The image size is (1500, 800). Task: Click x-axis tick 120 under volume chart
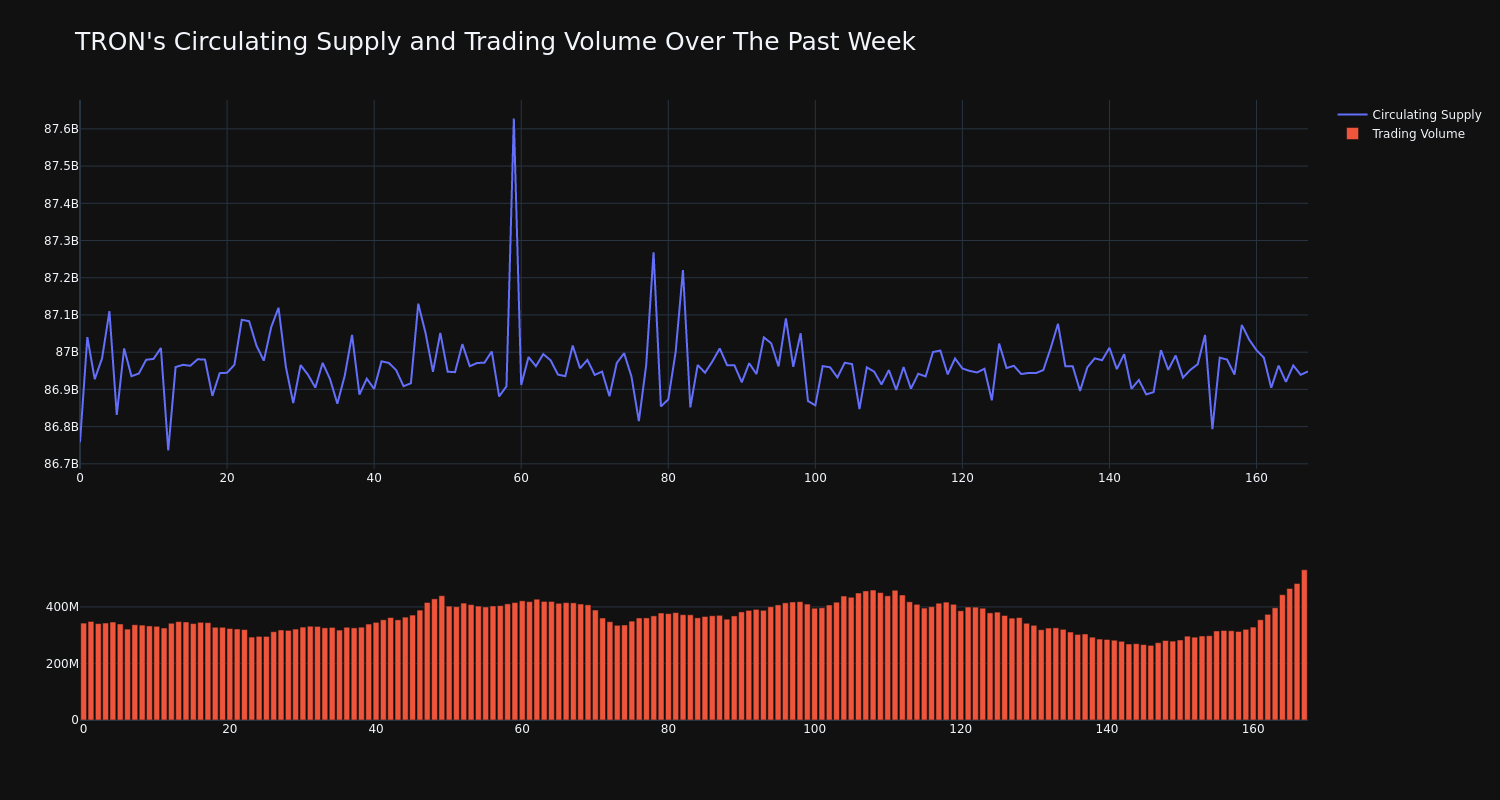(960, 729)
